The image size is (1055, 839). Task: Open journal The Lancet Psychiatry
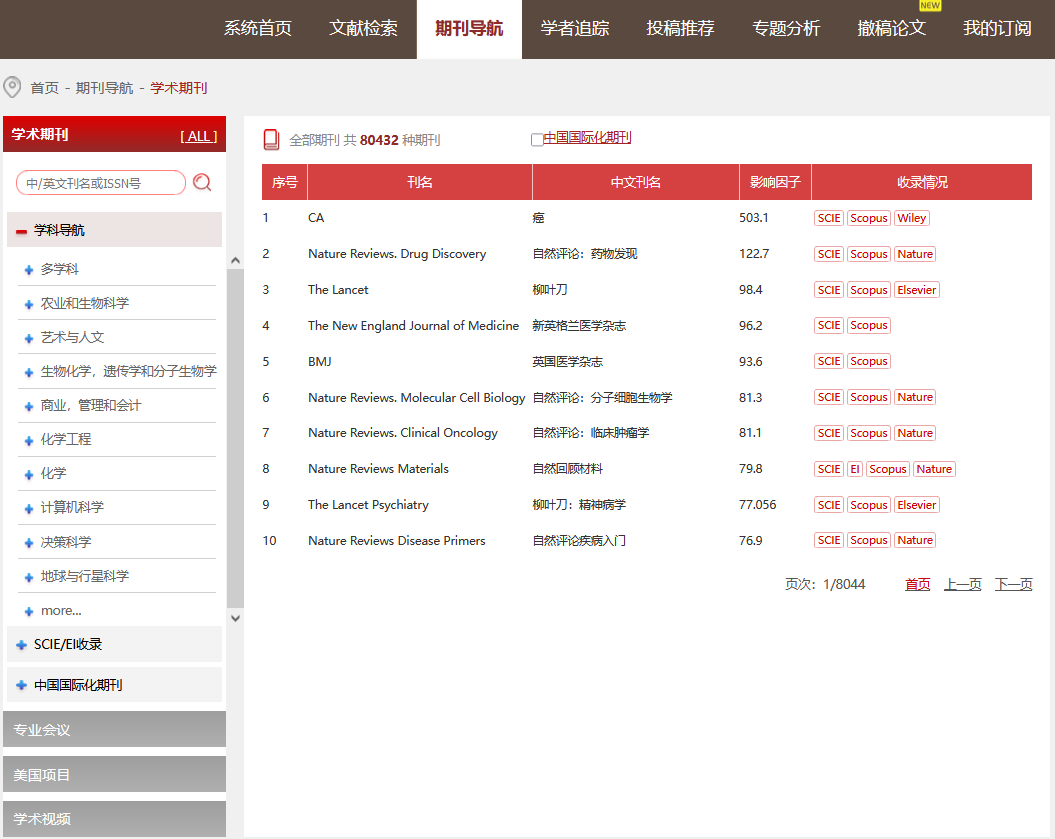pos(368,505)
